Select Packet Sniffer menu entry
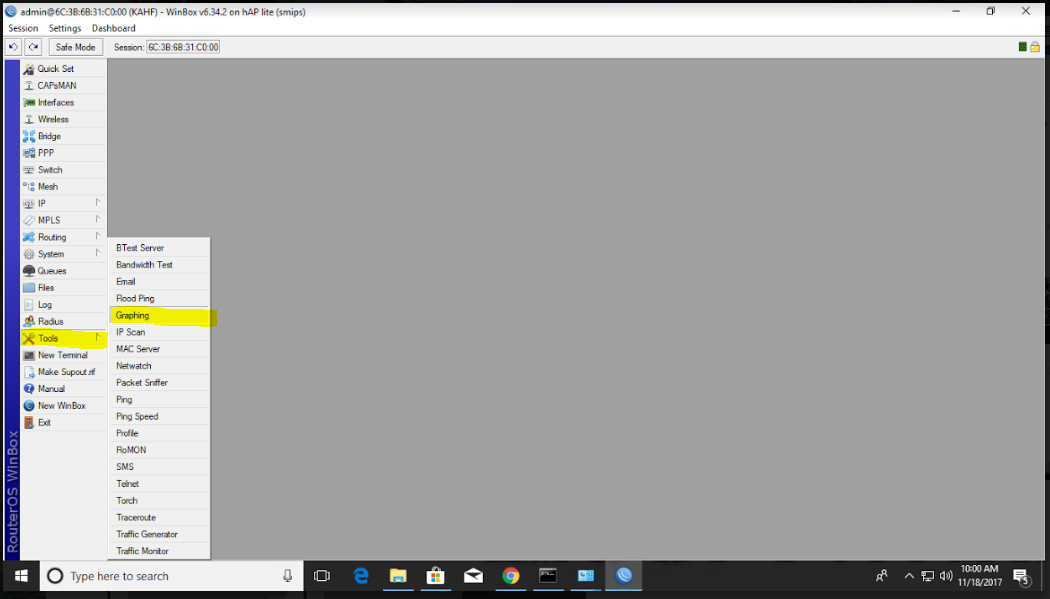1050x599 pixels. [159, 383]
